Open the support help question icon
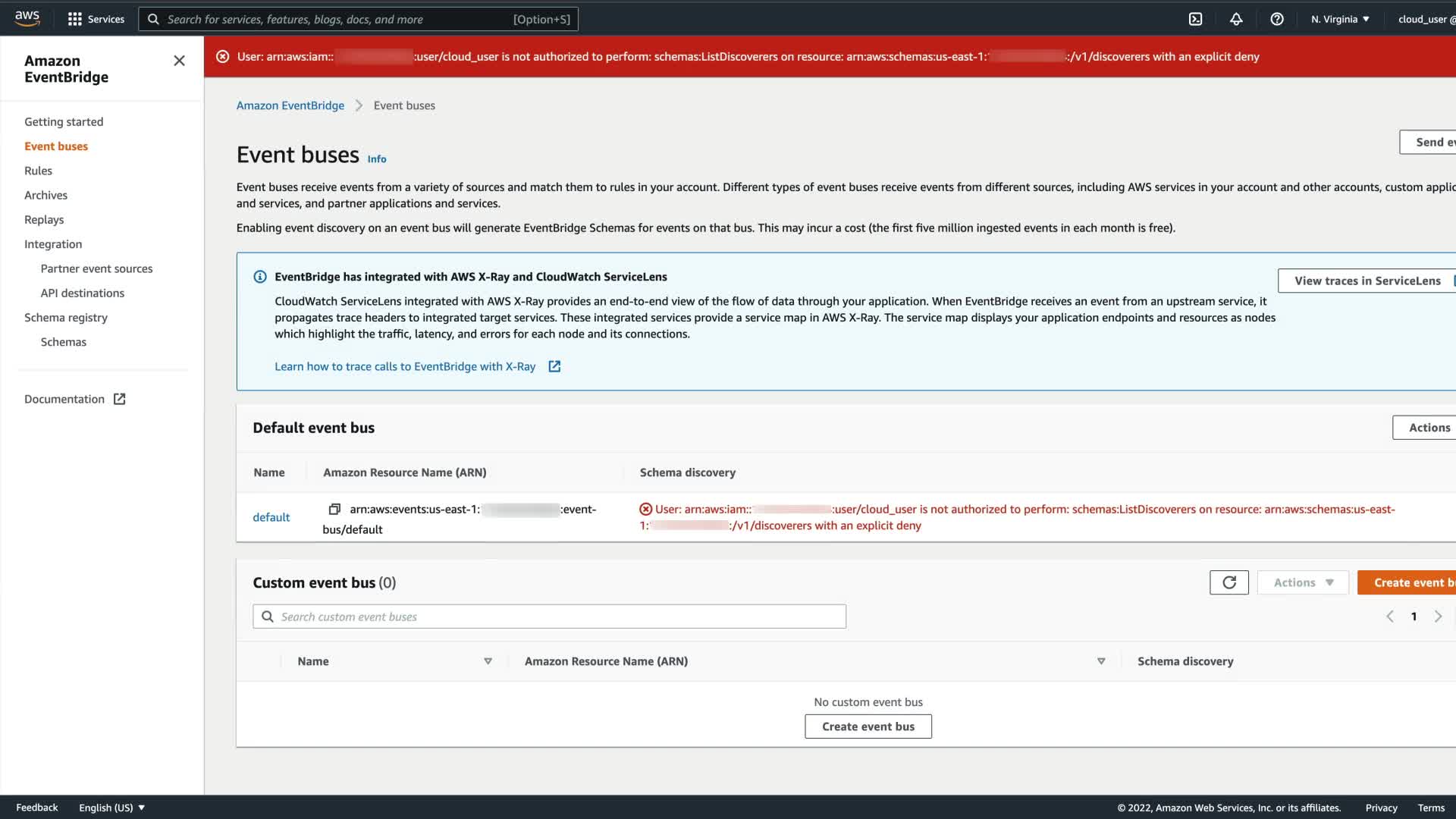 [x=1277, y=19]
